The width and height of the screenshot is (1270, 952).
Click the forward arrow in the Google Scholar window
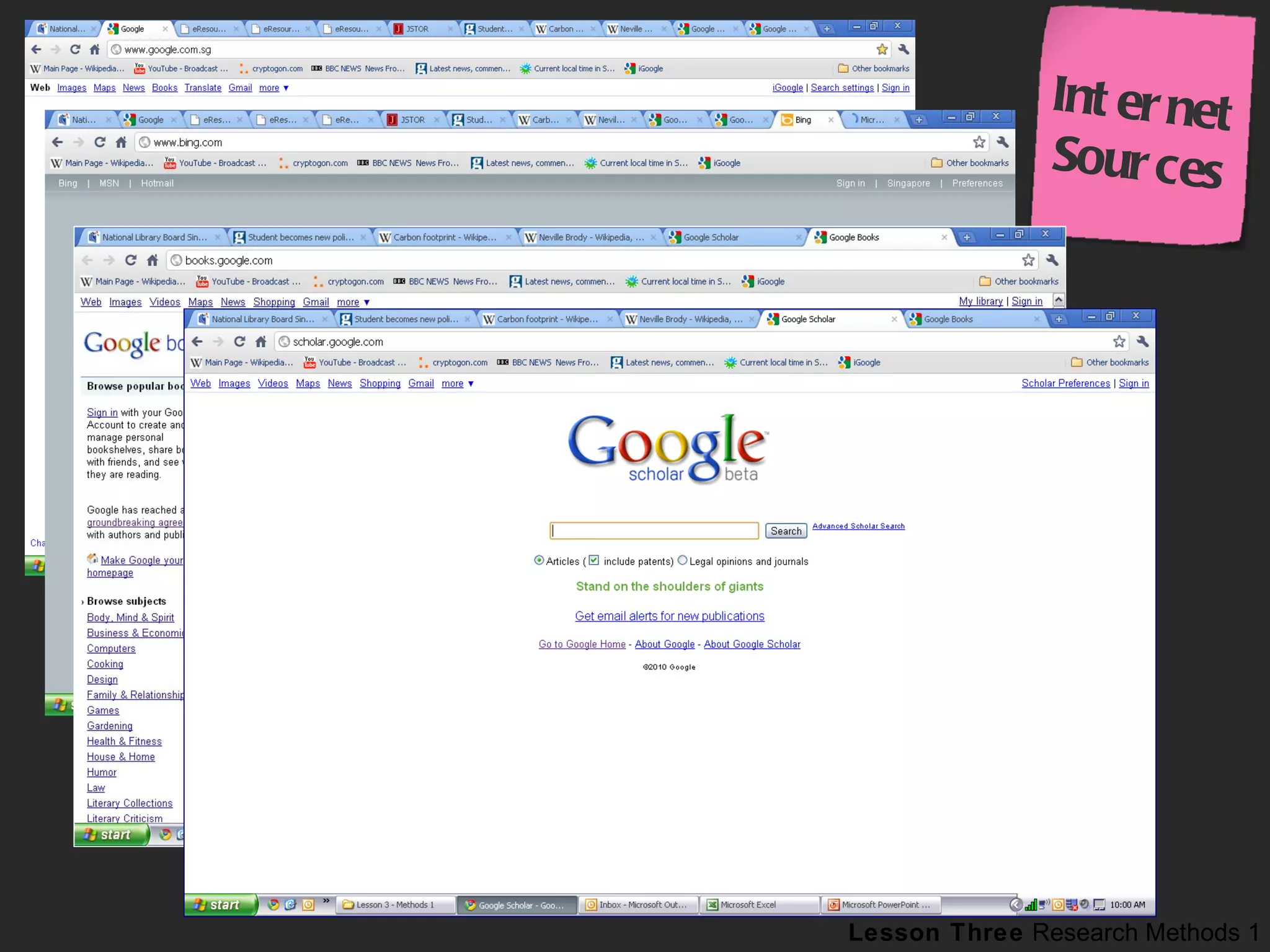pyautogui.click(x=218, y=342)
